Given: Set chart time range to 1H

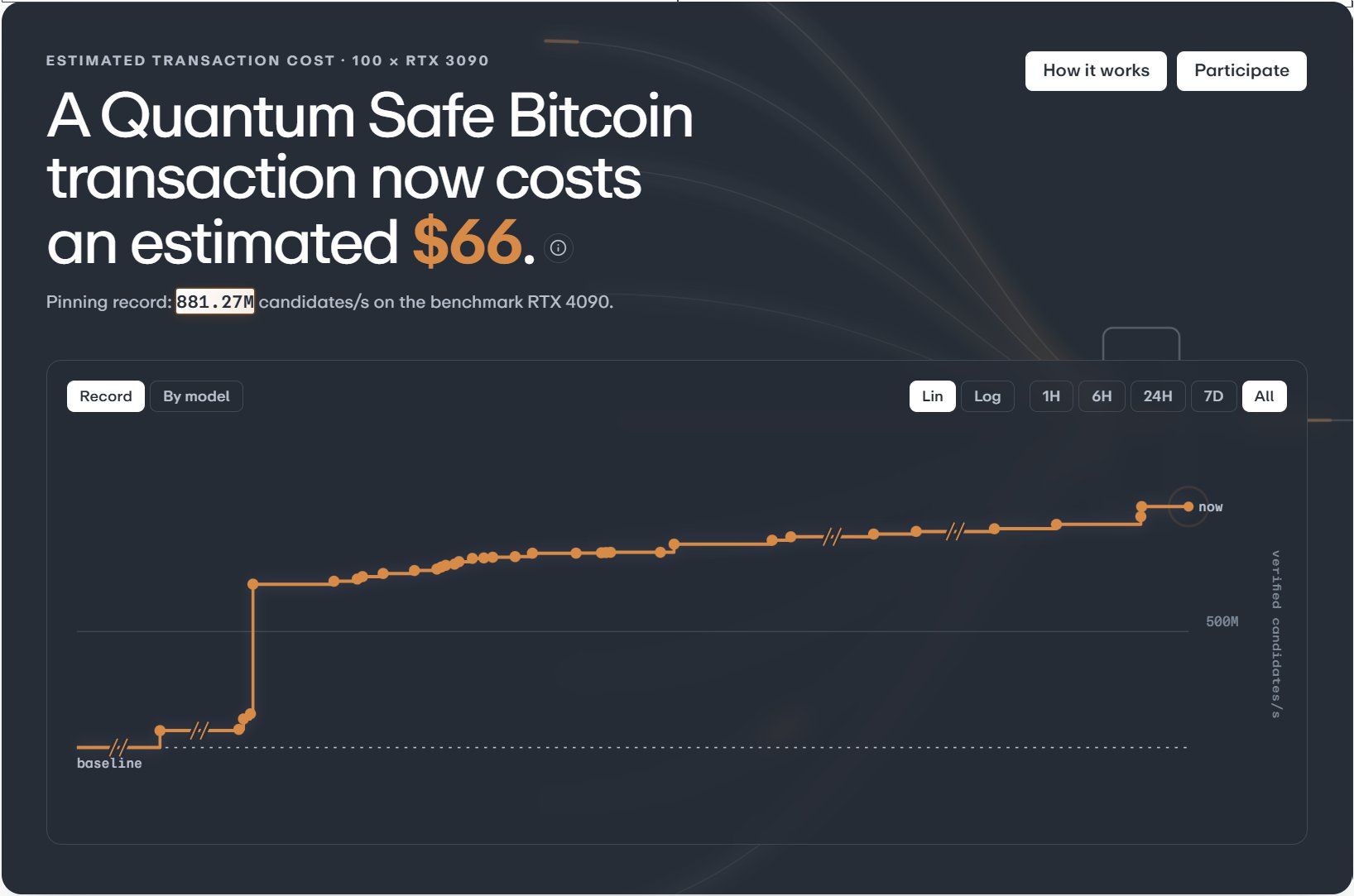Looking at the screenshot, I should (x=1051, y=396).
